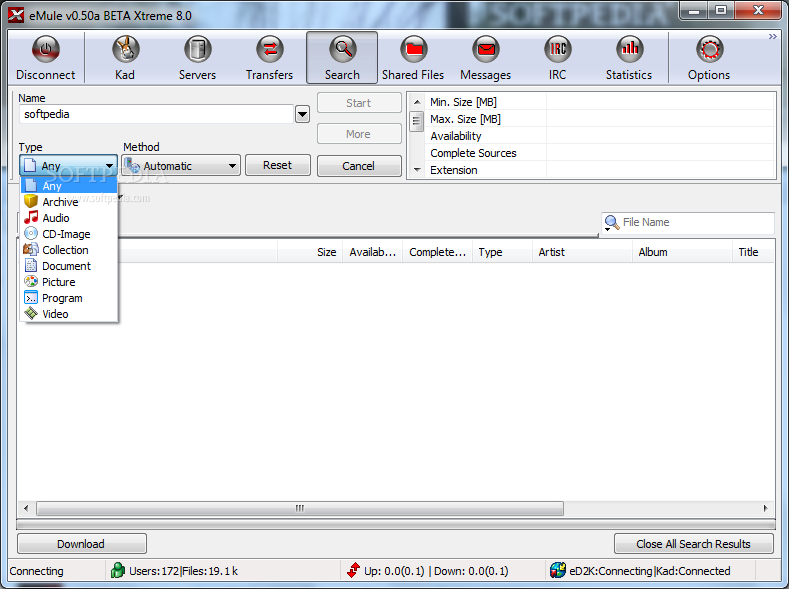Sort results by Album column
Screen dimensions: 789x589
(x=683, y=252)
